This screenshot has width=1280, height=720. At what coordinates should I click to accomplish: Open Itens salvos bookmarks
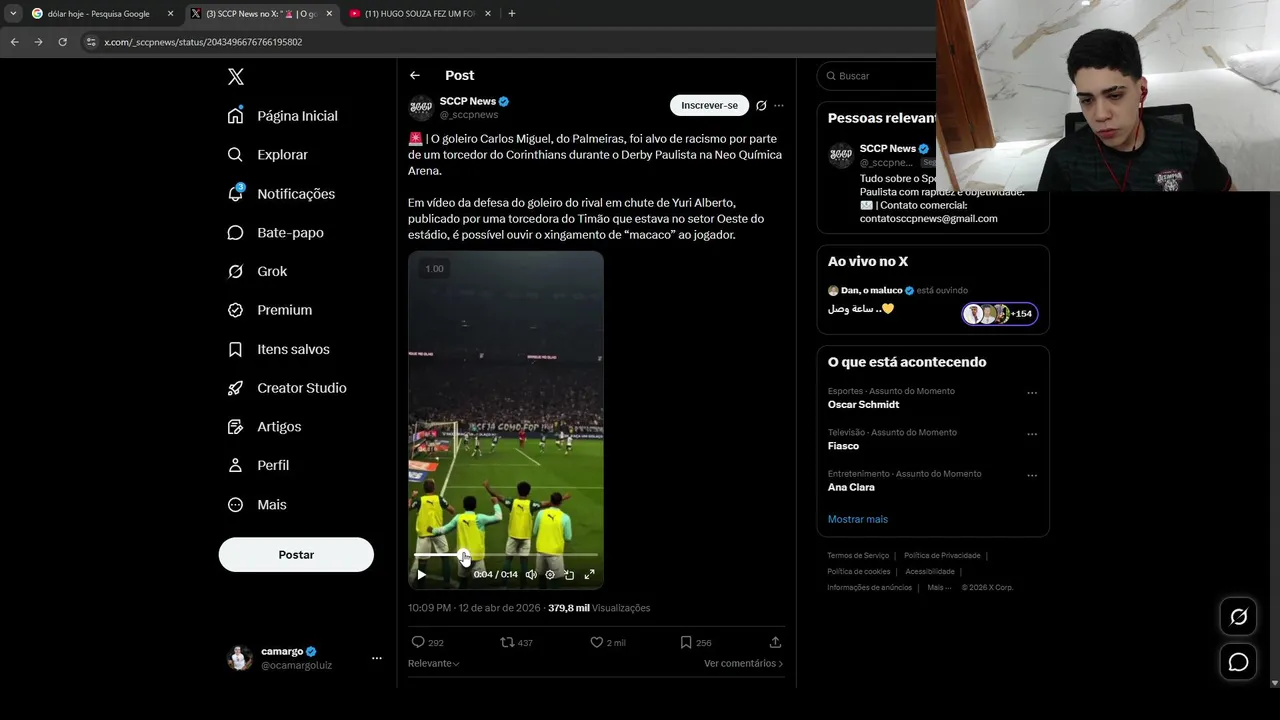coord(279,349)
